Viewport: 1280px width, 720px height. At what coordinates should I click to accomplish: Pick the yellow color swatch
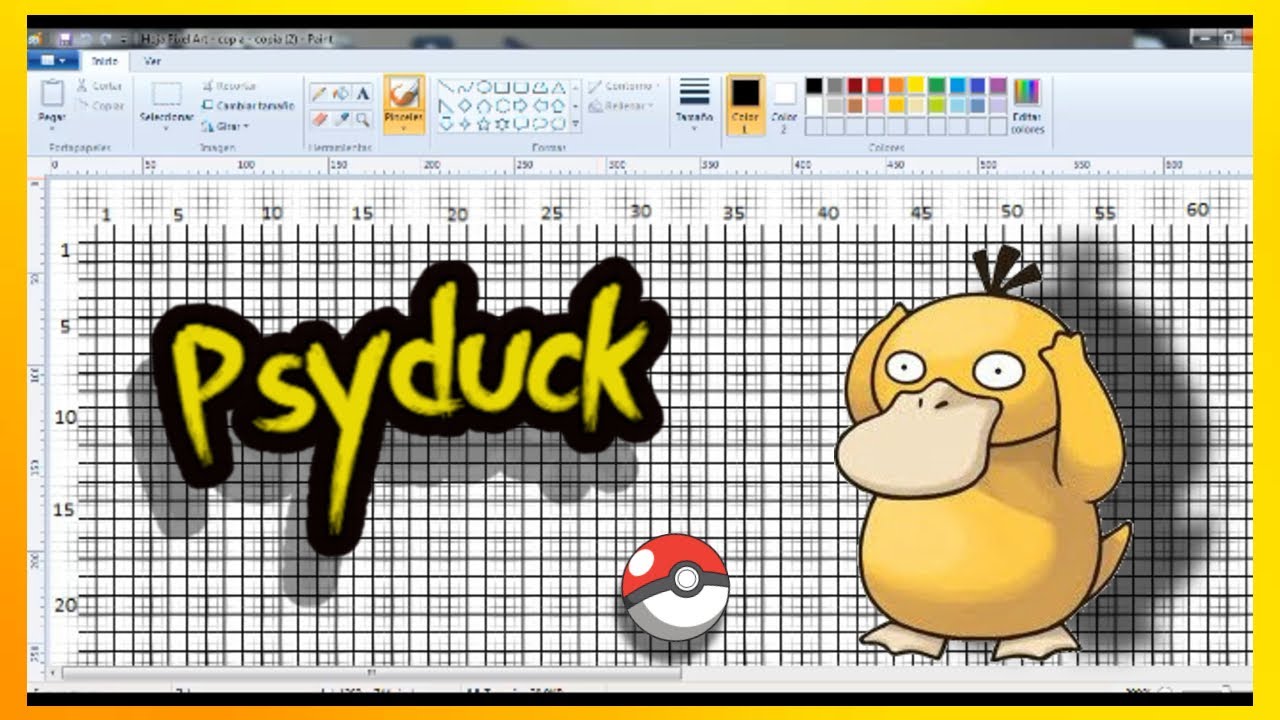pyautogui.click(x=916, y=86)
